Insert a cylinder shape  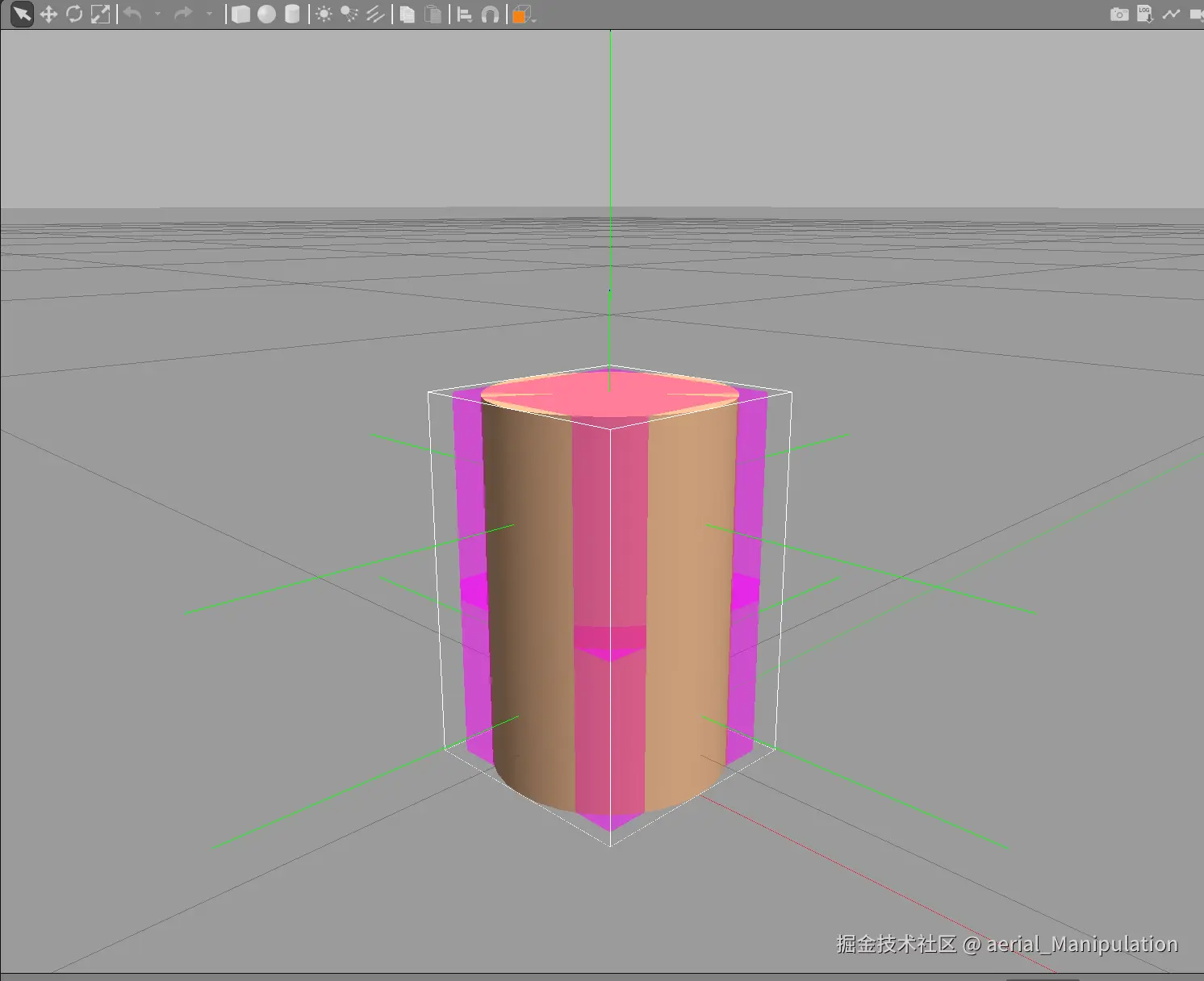[292, 15]
